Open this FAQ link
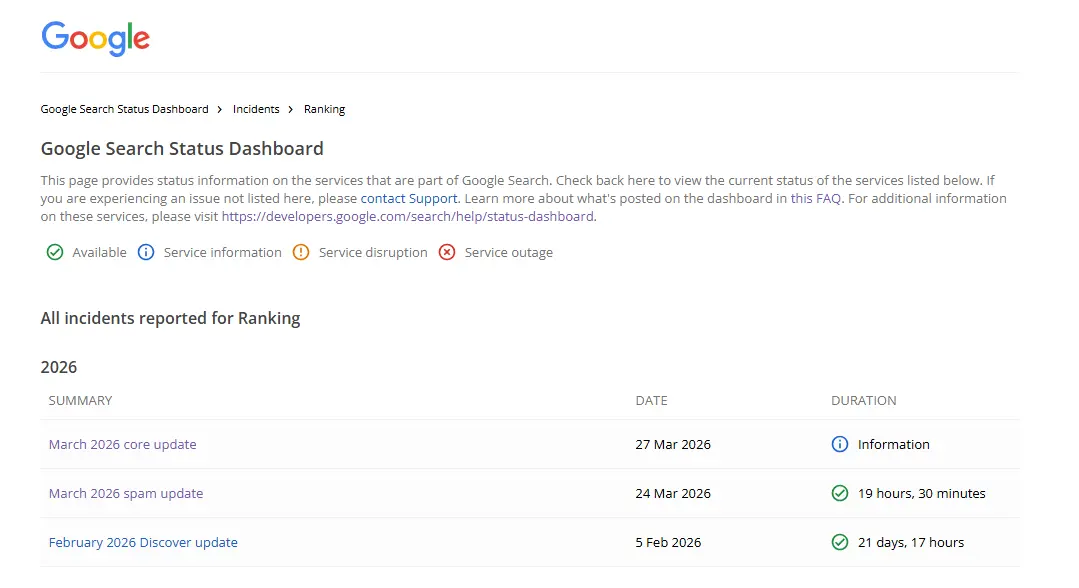Screen dimensions: 1079x588 click(x=812, y=198)
